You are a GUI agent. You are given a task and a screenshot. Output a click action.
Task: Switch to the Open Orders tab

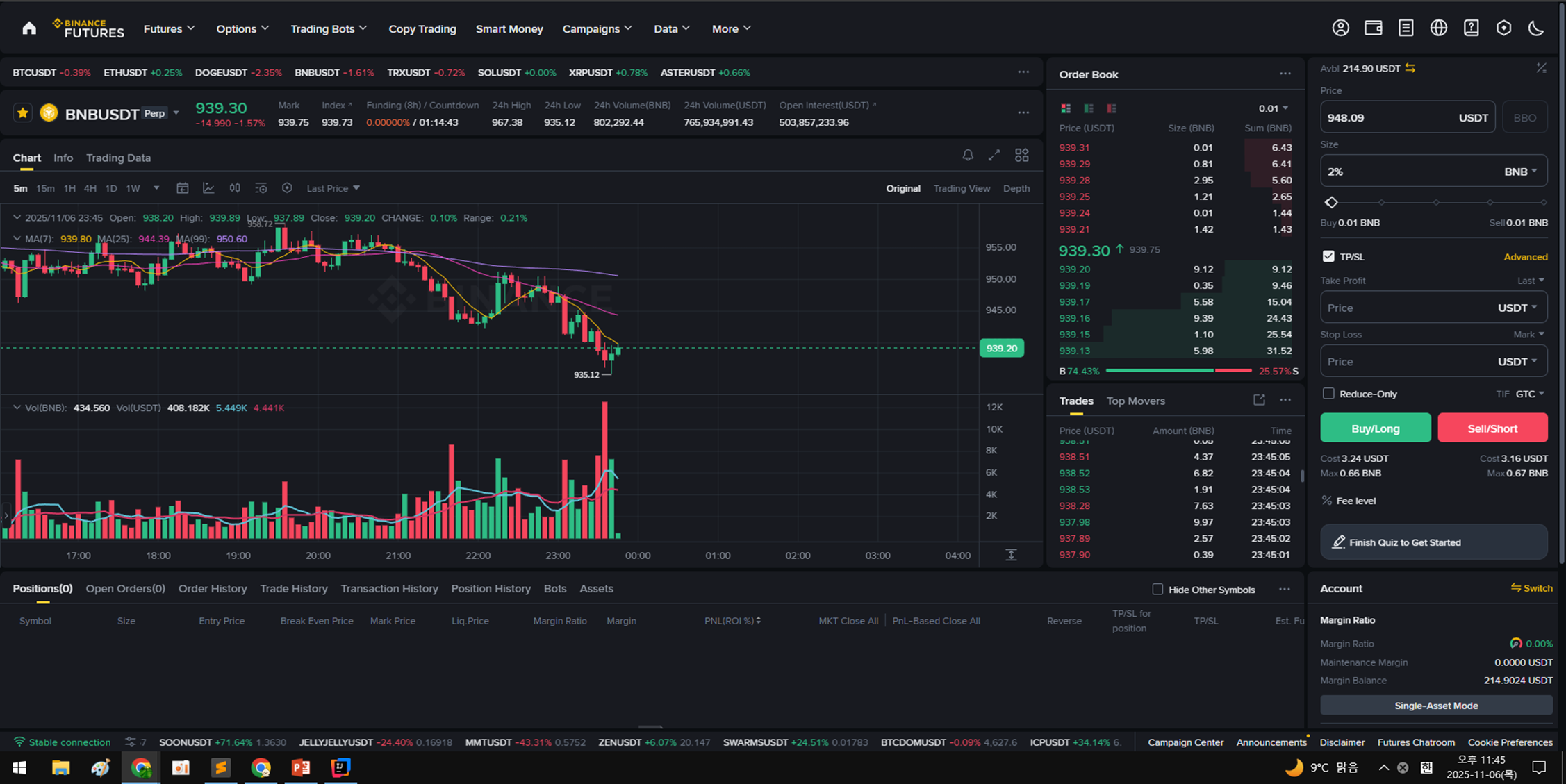[x=125, y=588]
